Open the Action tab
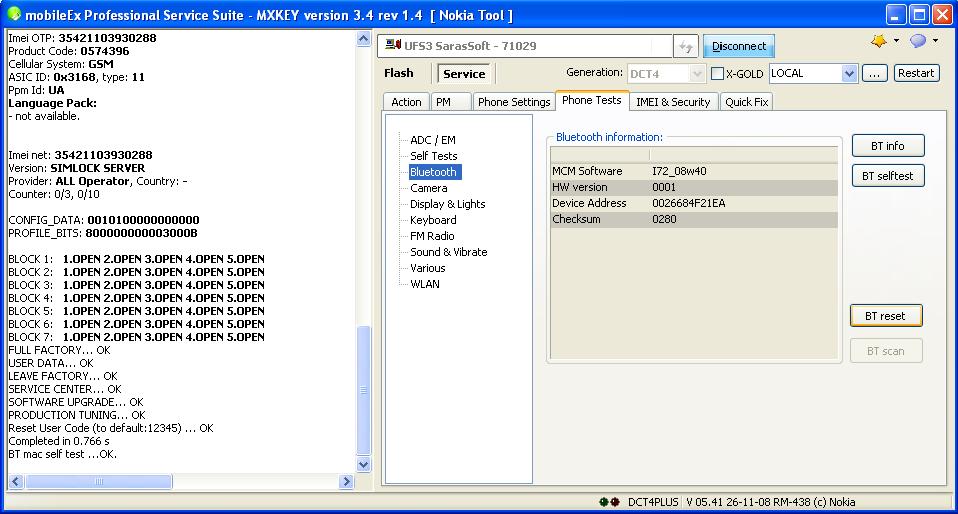Viewport: 958px width, 514px height. 406,102
